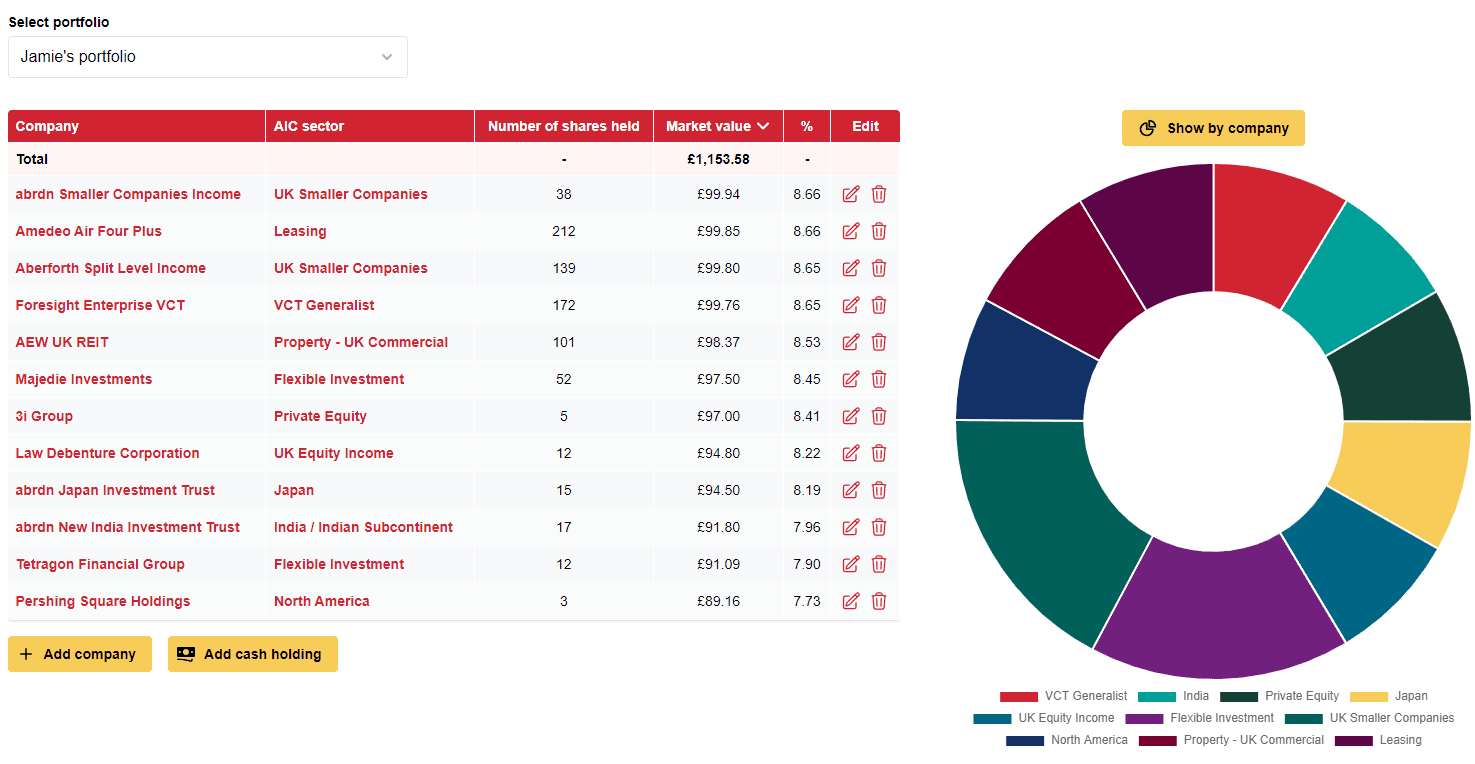The image size is (1475, 764).
Task: Toggle the Property - UK Commercial legend swatch
Action: [x=1158, y=740]
